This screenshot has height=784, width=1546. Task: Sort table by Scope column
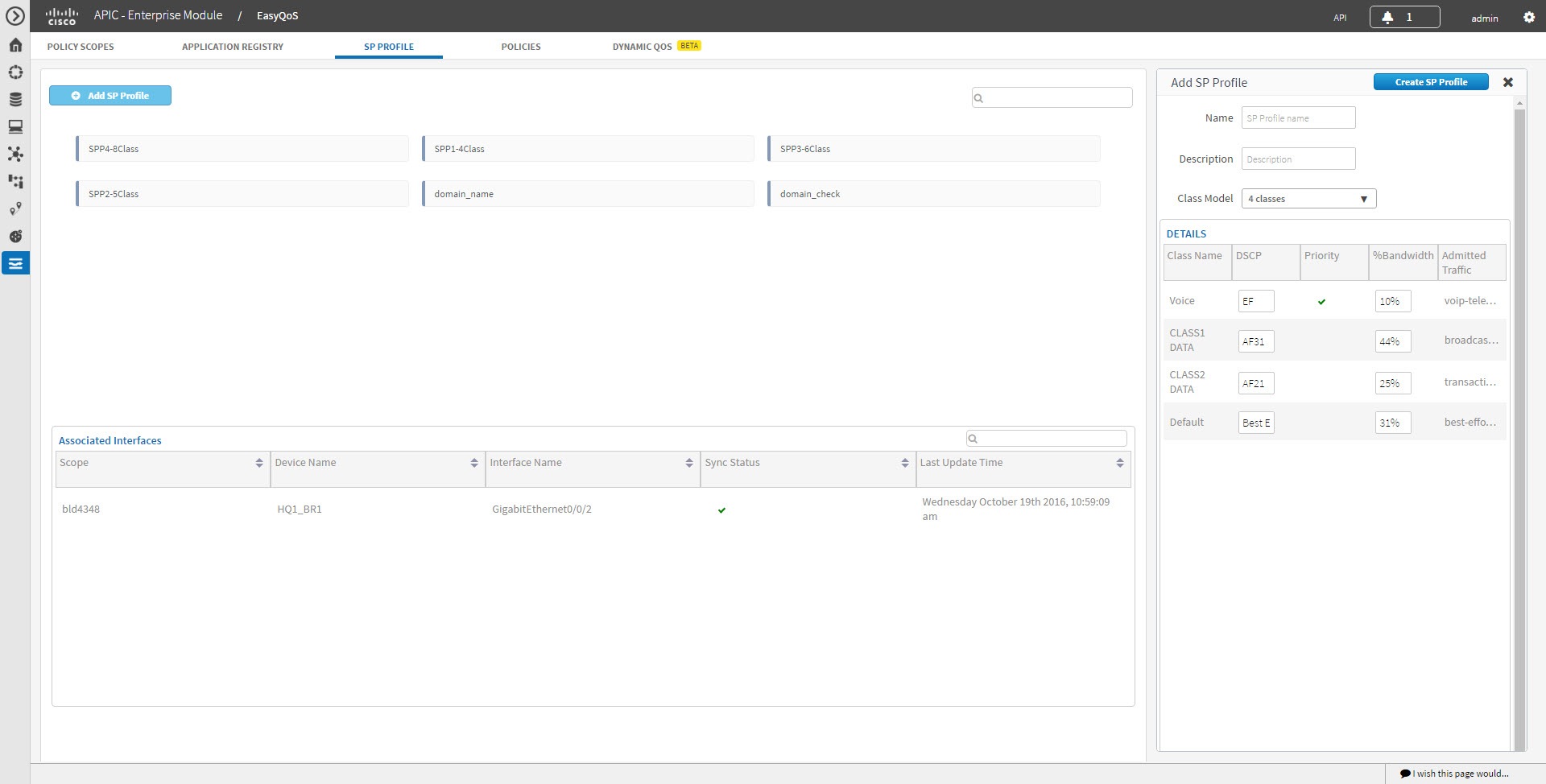point(259,463)
